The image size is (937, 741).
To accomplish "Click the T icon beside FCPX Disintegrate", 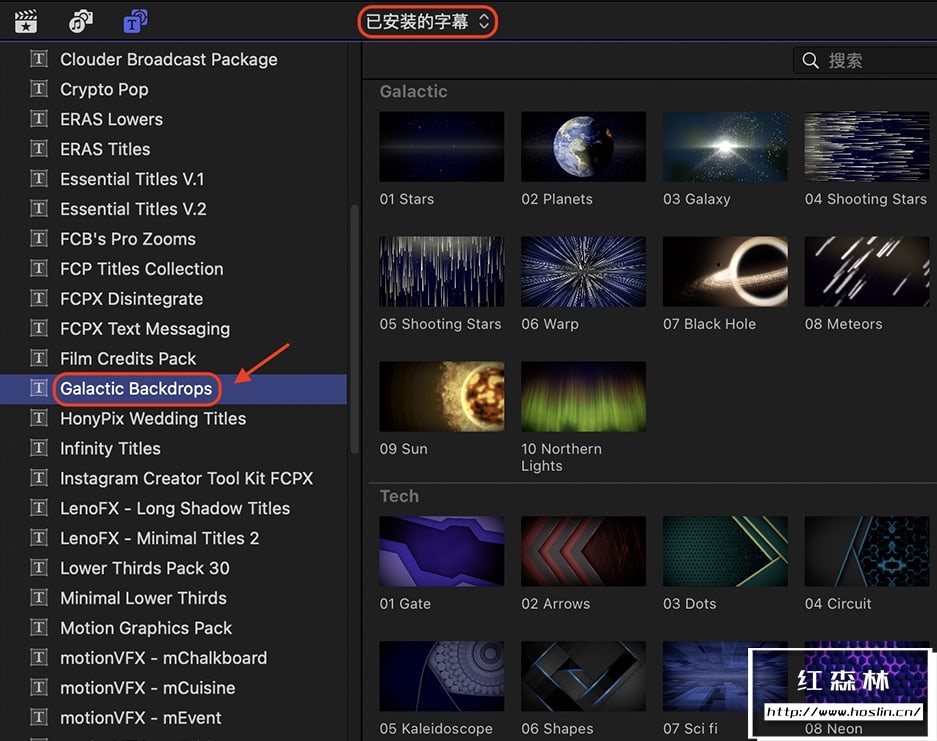I will pyautogui.click(x=39, y=298).
